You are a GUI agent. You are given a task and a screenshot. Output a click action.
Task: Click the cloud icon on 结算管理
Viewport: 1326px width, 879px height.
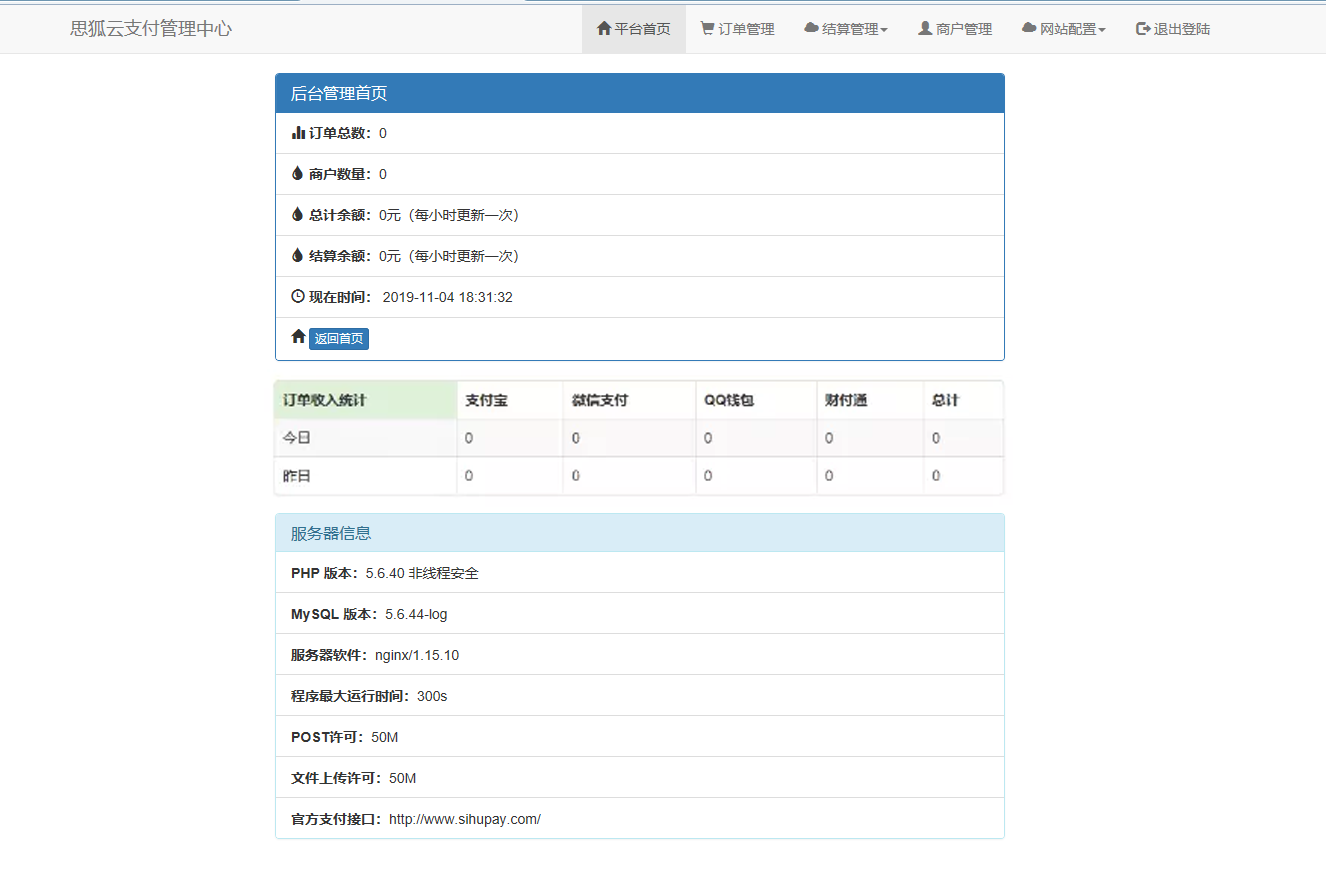tap(810, 28)
